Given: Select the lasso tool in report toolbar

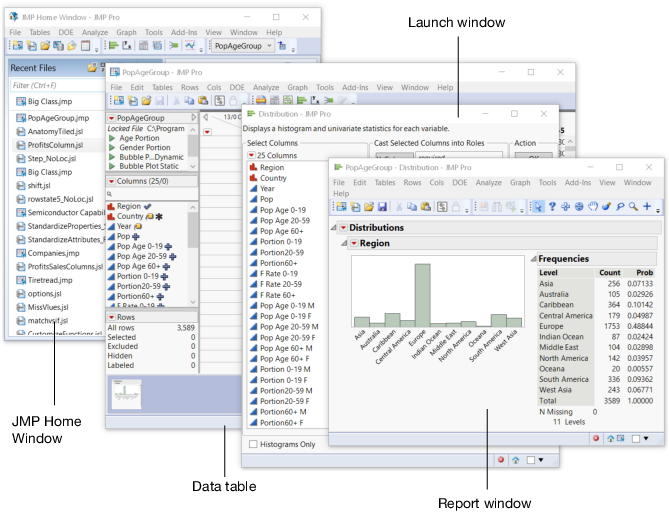Looking at the screenshot, I should [620, 207].
